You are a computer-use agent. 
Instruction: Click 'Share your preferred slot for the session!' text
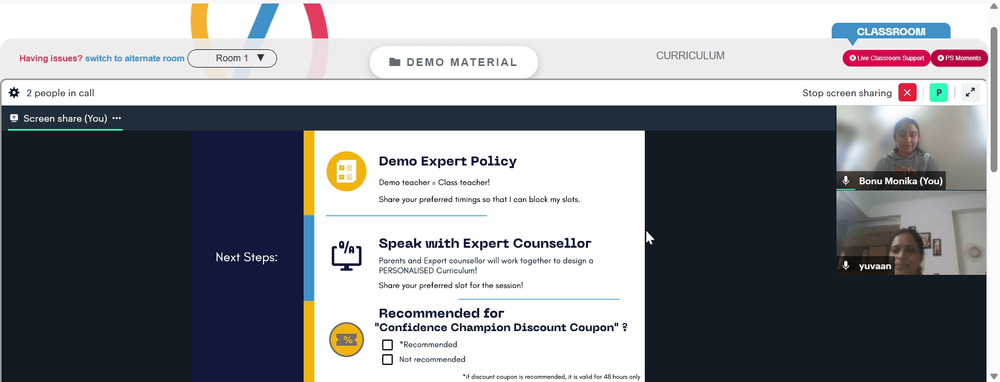click(451, 285)
